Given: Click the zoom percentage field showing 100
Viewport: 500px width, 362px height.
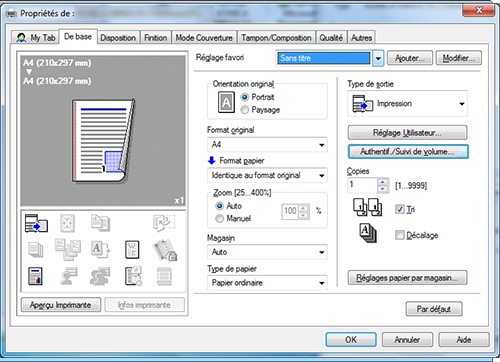Looking at the screenshot, I should [291, 211].
